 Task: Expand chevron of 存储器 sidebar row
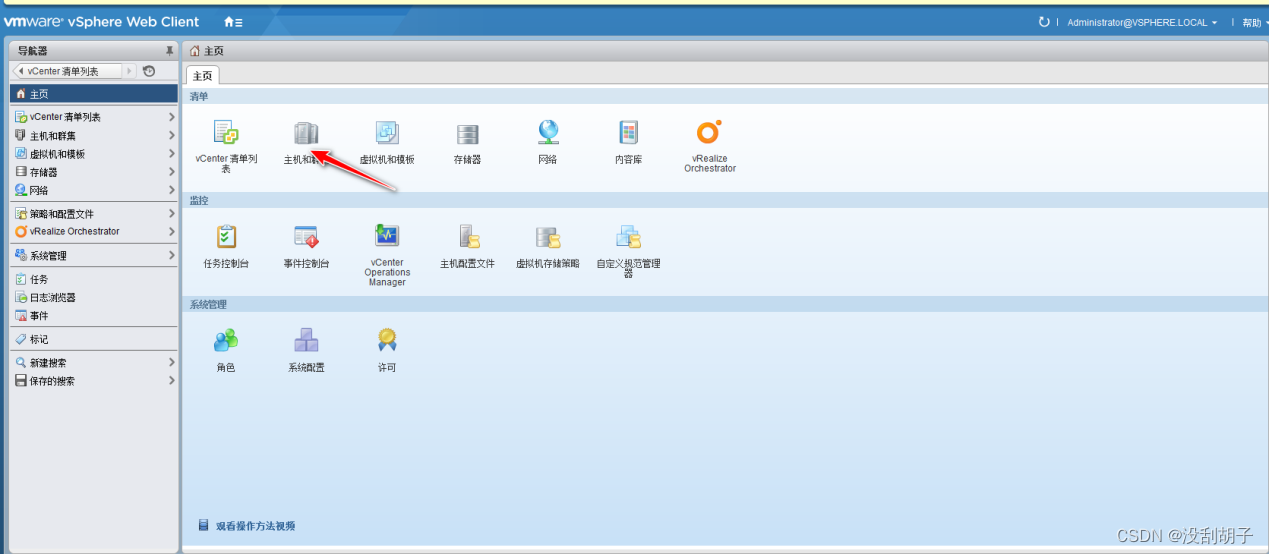point(171,172)
